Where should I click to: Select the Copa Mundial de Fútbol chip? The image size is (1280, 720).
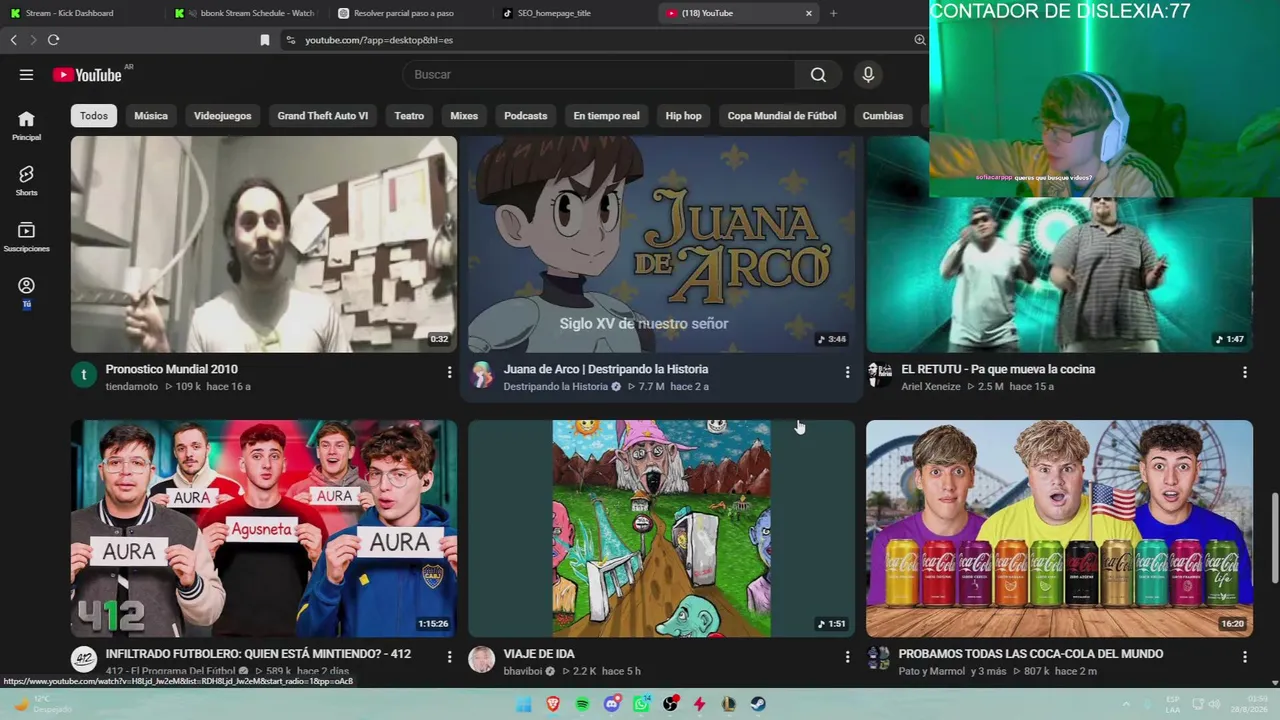(x=782, y=116)
